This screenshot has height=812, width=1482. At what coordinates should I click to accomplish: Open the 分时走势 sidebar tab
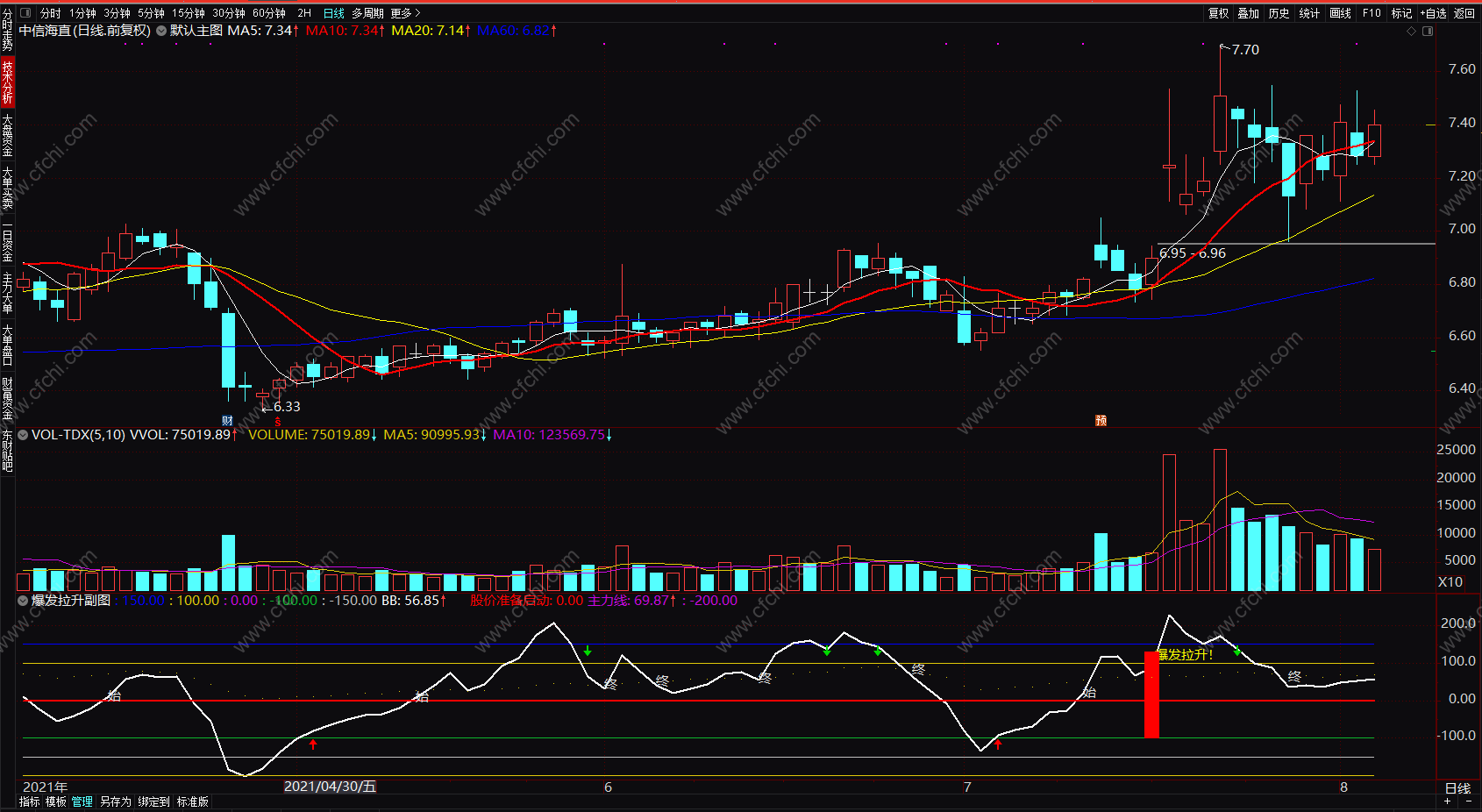tap(7, 31)
